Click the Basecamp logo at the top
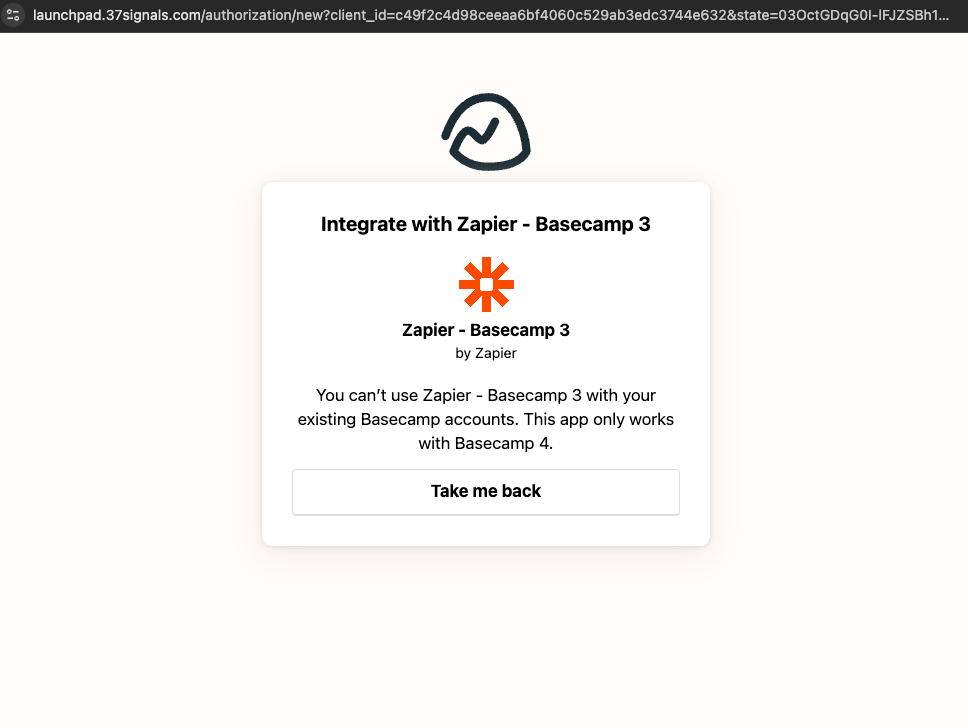Screen dimensions: 968x728 486,132
